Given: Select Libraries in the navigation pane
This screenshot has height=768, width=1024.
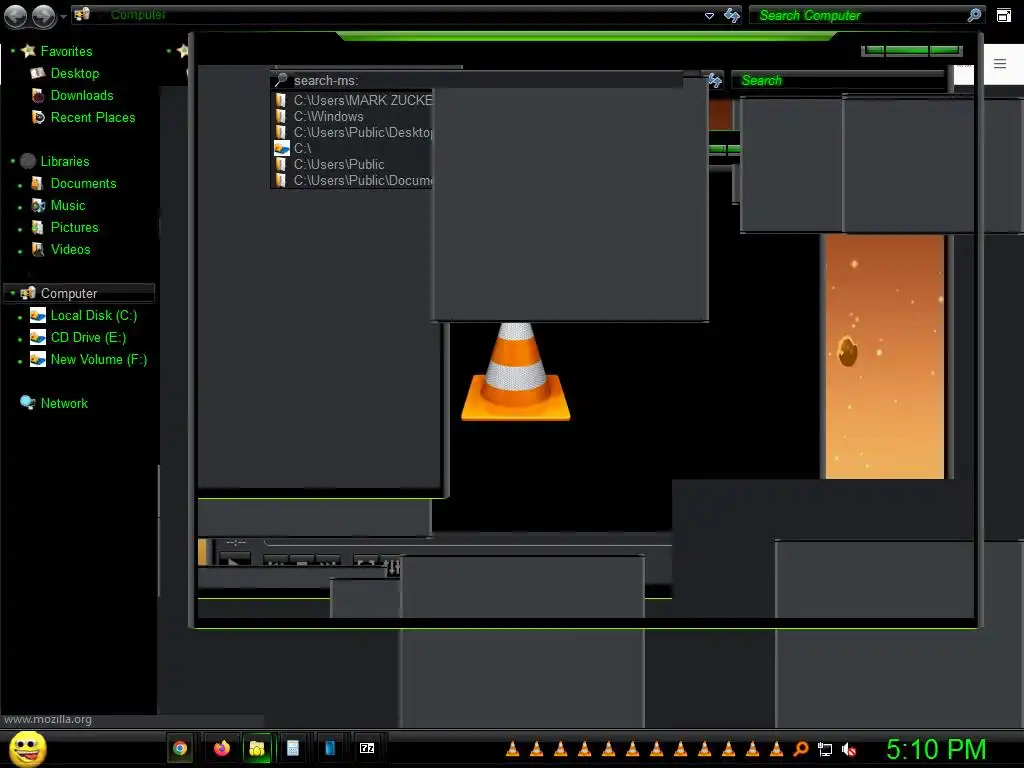Looking at the screenshot, I should click(65, 161).
